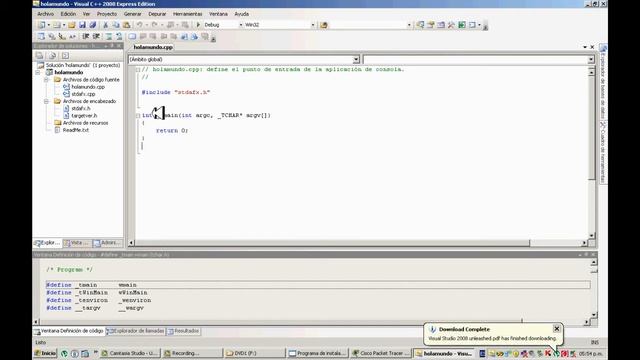Click the New Project toolbar icon
Viewport: 640px width, 360px height.
click(x=42, y=25)
